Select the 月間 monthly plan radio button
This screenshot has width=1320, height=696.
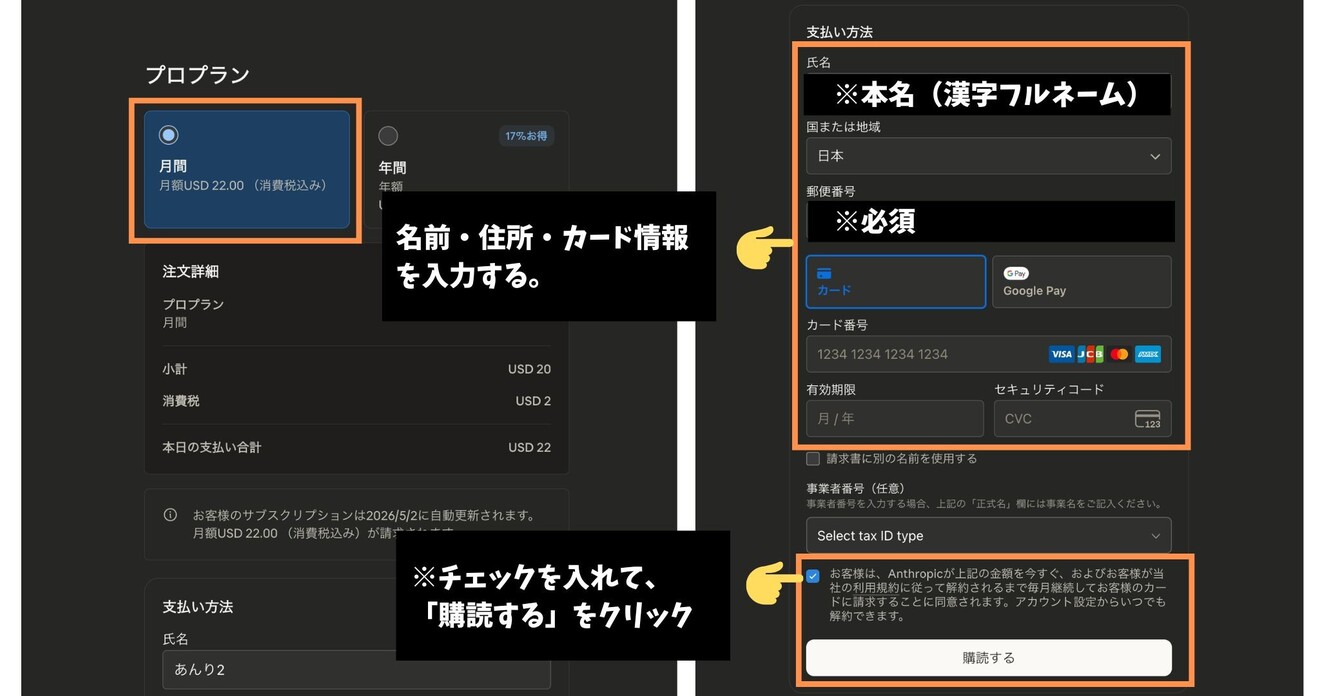click(169, 135)
